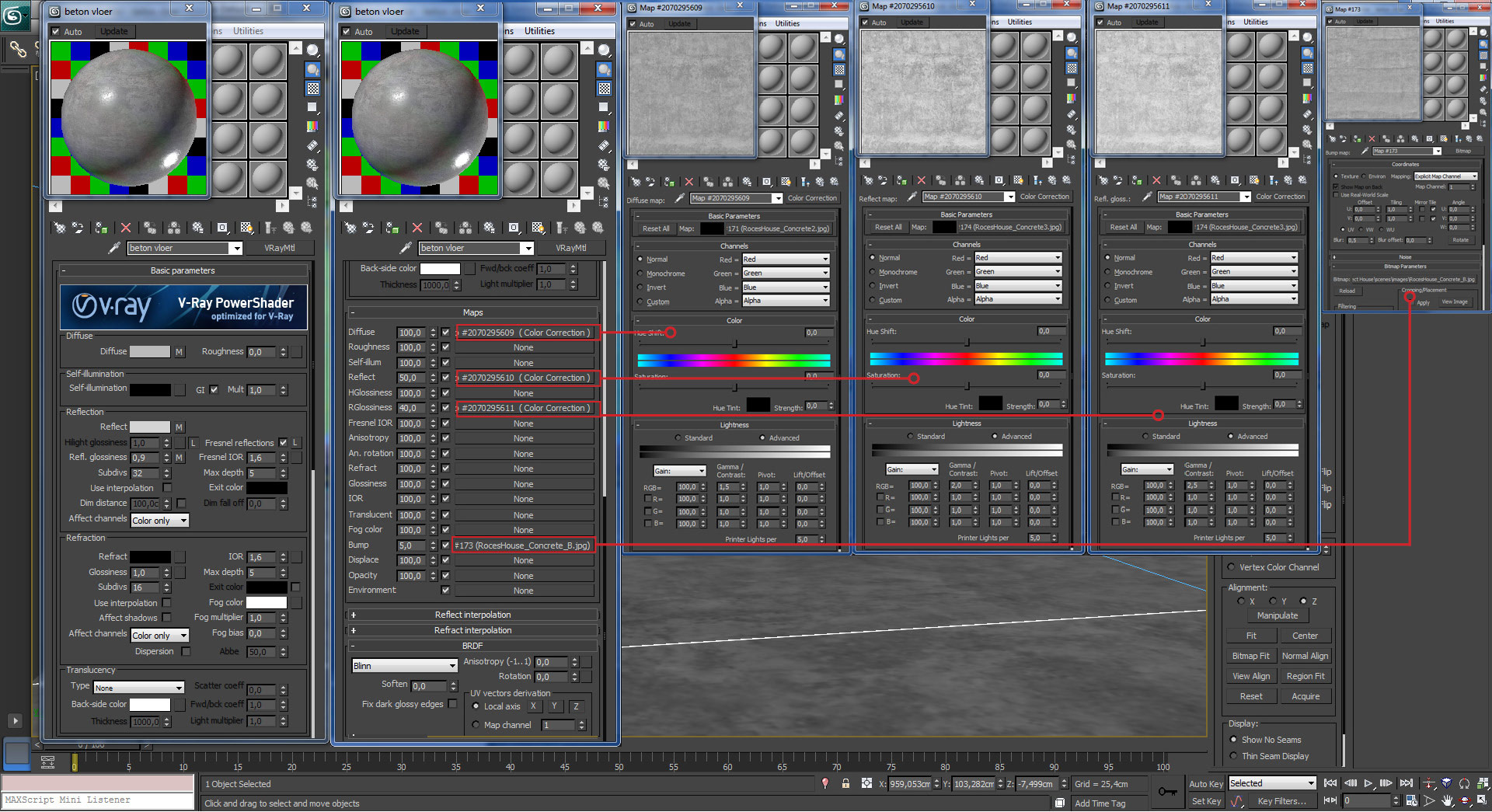
Task: Click Maximize Viewport Toggle icon
Action: coord(1483,800)
